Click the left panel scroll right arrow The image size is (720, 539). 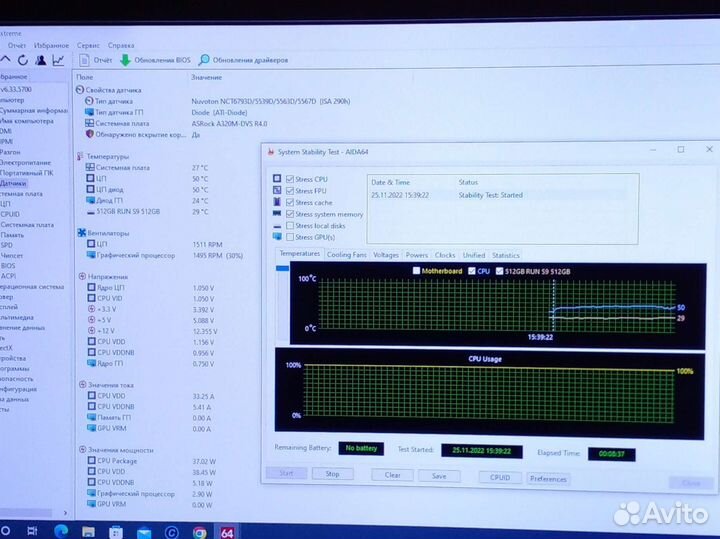pyautogui.click(x=65, y=513)
